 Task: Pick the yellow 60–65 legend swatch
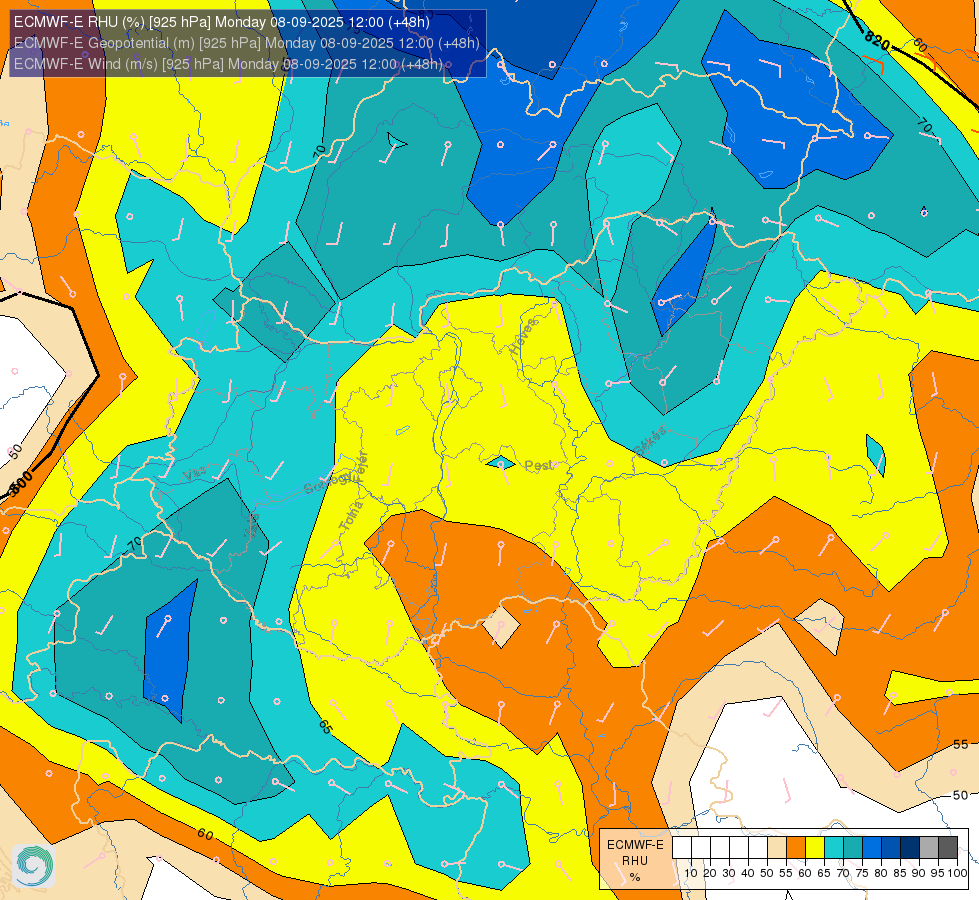815,848
